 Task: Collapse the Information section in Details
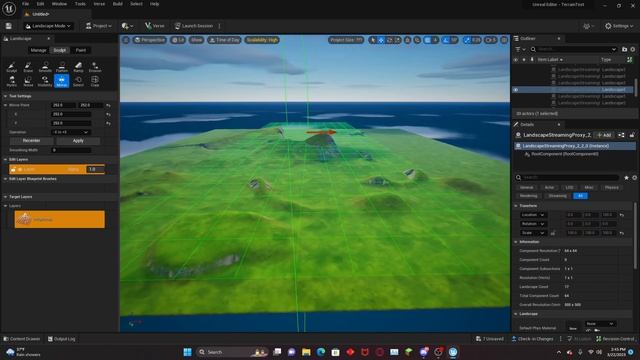click(516, 242)
